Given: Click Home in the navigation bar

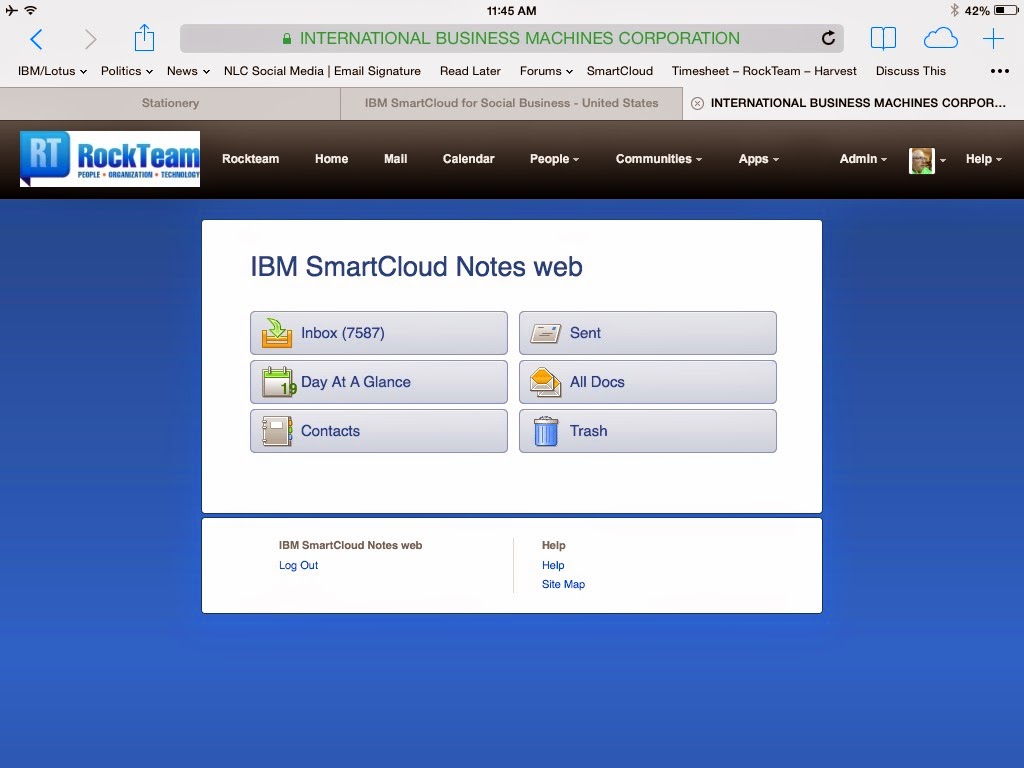Looking at the screenshot, I should pos(331,159).
